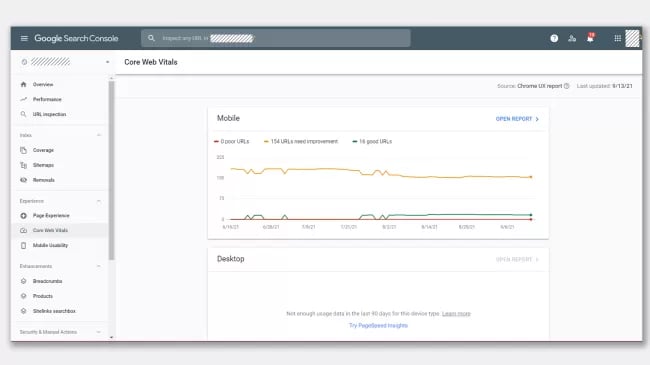Collapse the Experience section

click(99, 201)
